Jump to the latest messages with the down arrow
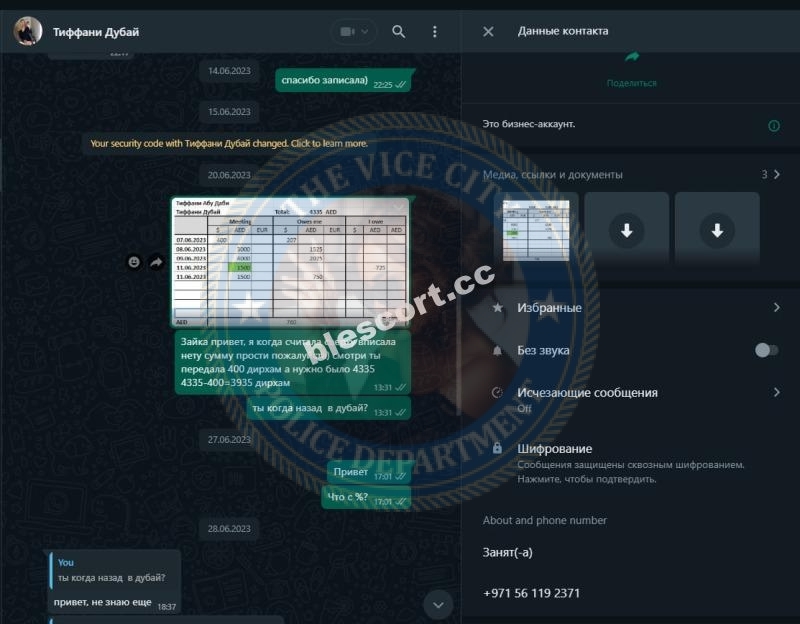This screenshot has height=624, width=800. [x=438, y=605]
